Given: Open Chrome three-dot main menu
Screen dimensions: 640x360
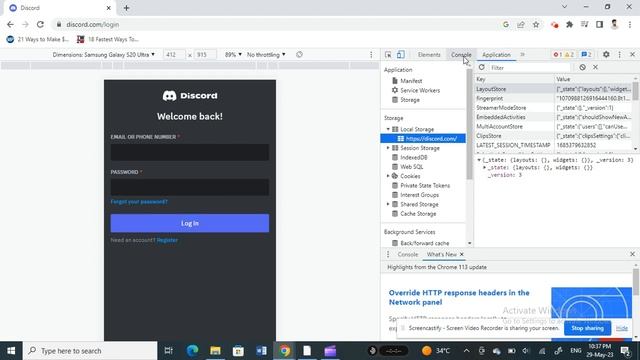Looking at the screenshot, I should pos(630,24).
